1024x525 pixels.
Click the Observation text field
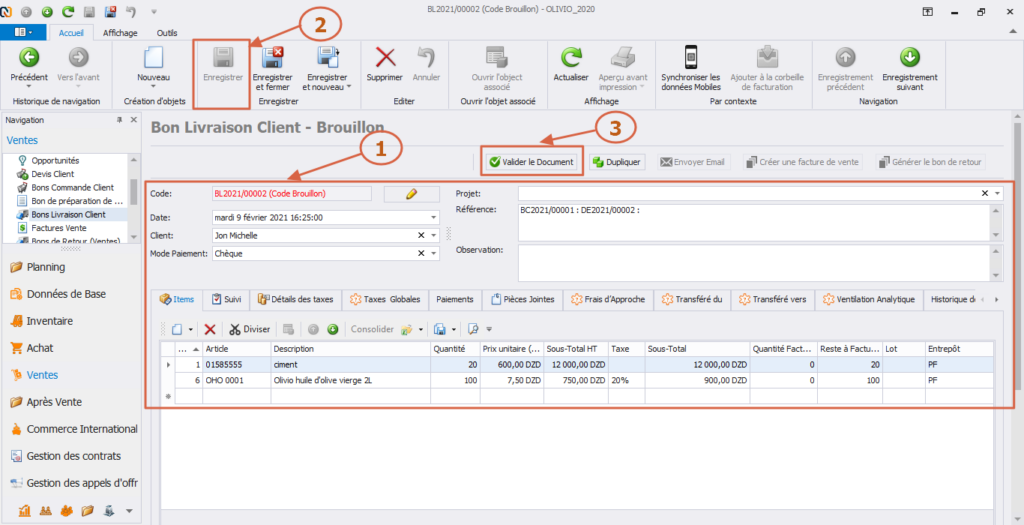coord(754,262)
